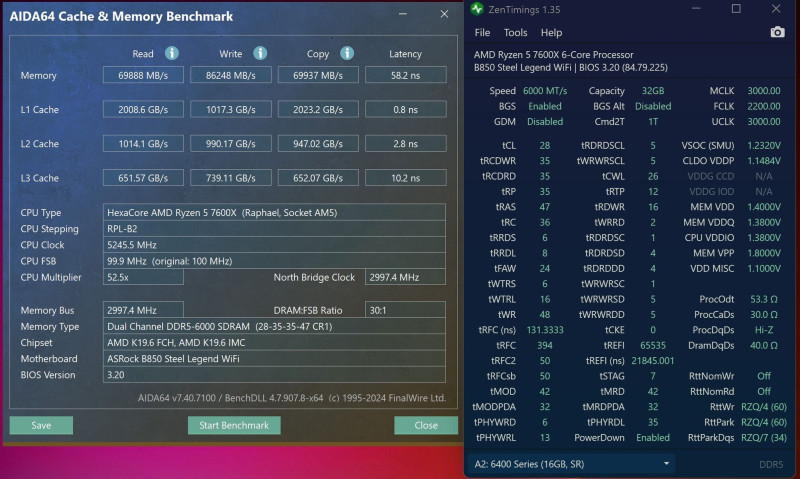This screenshot has height=479, width=800.
Task: Select L2 Cache Read value 1014.1 GB/s
Action: 143,143
